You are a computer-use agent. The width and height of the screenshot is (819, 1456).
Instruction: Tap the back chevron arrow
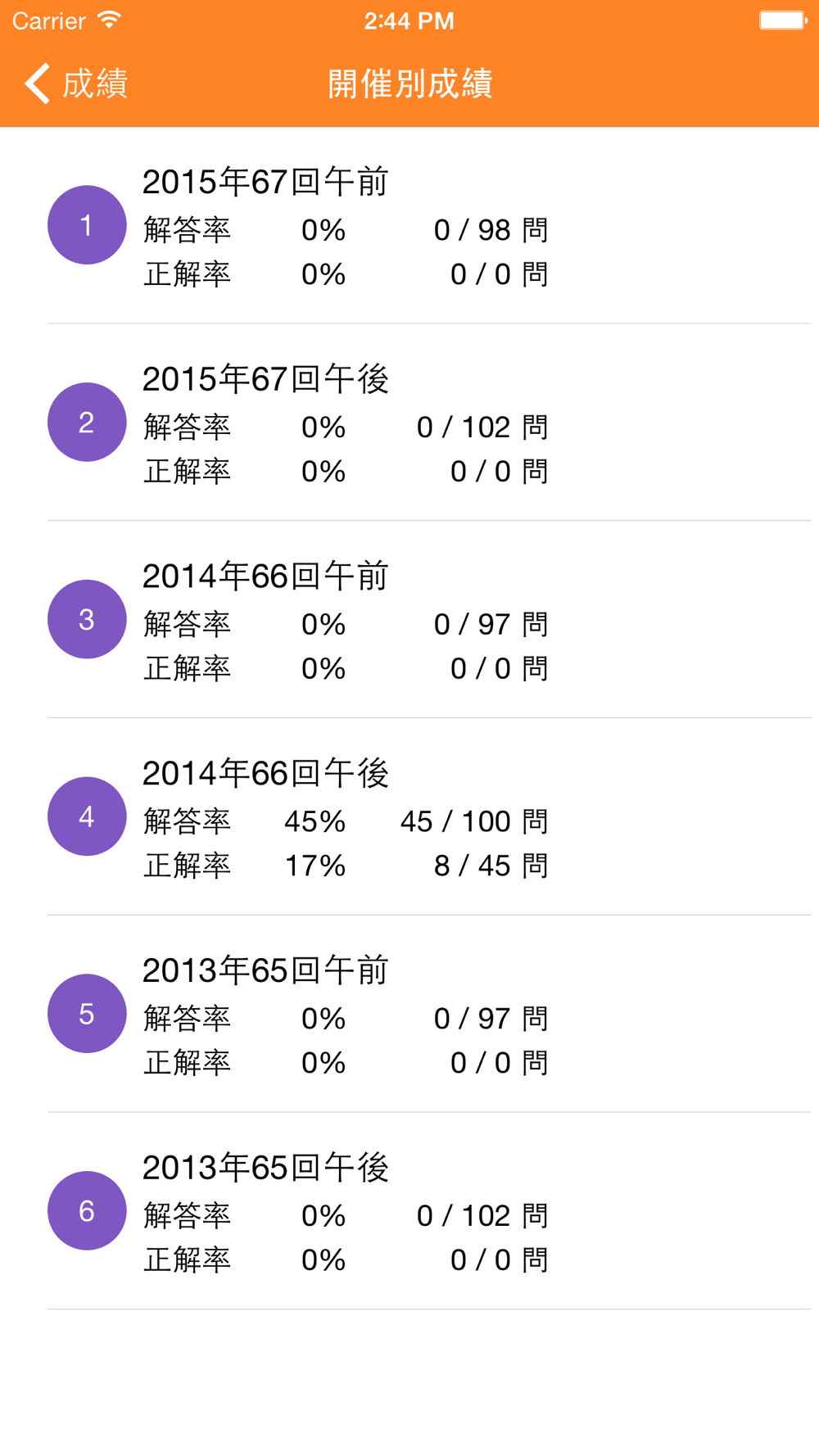point(38,84)
